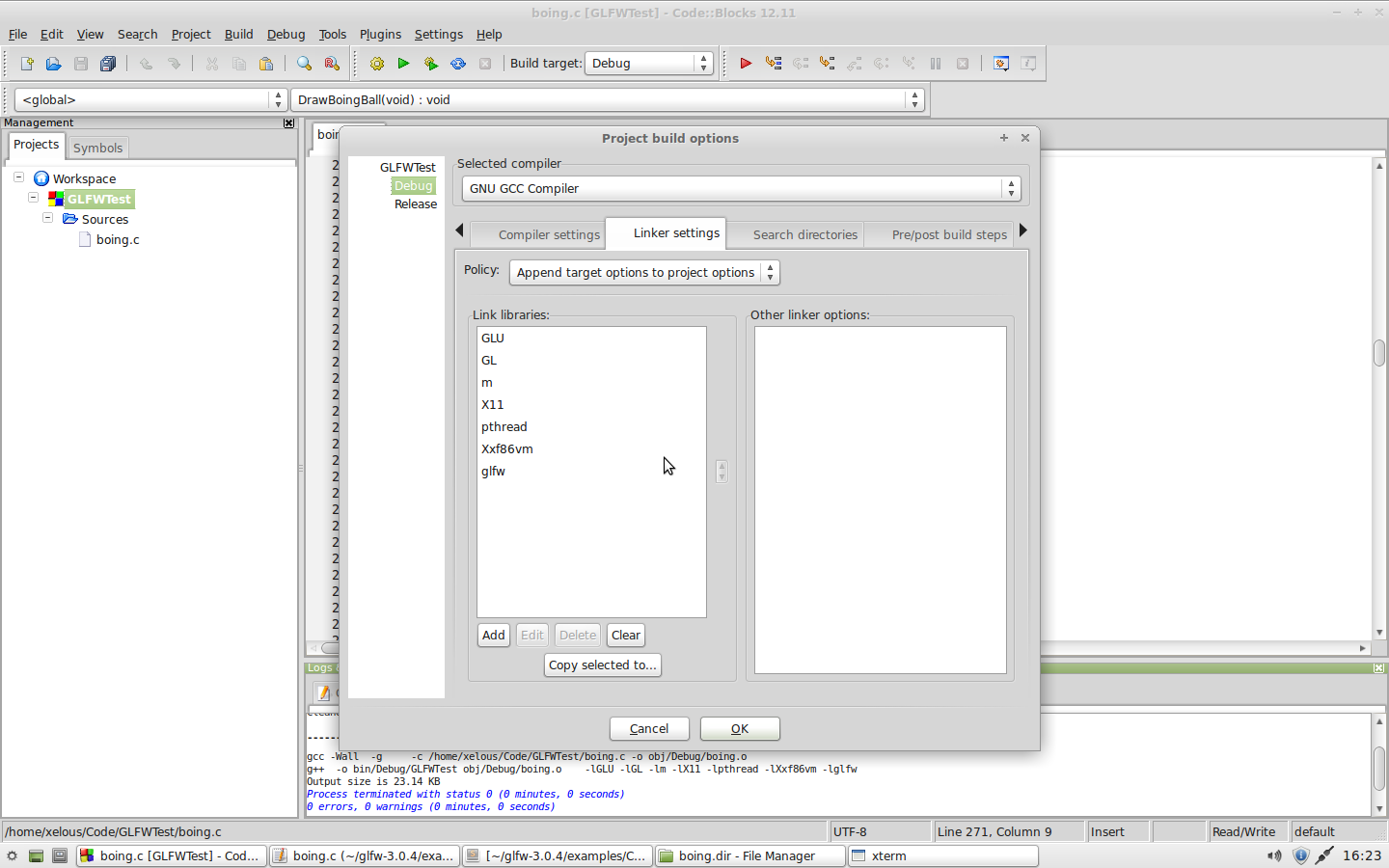
Task: Switch to the Search directories tab
Action: [x=804, y=235]
